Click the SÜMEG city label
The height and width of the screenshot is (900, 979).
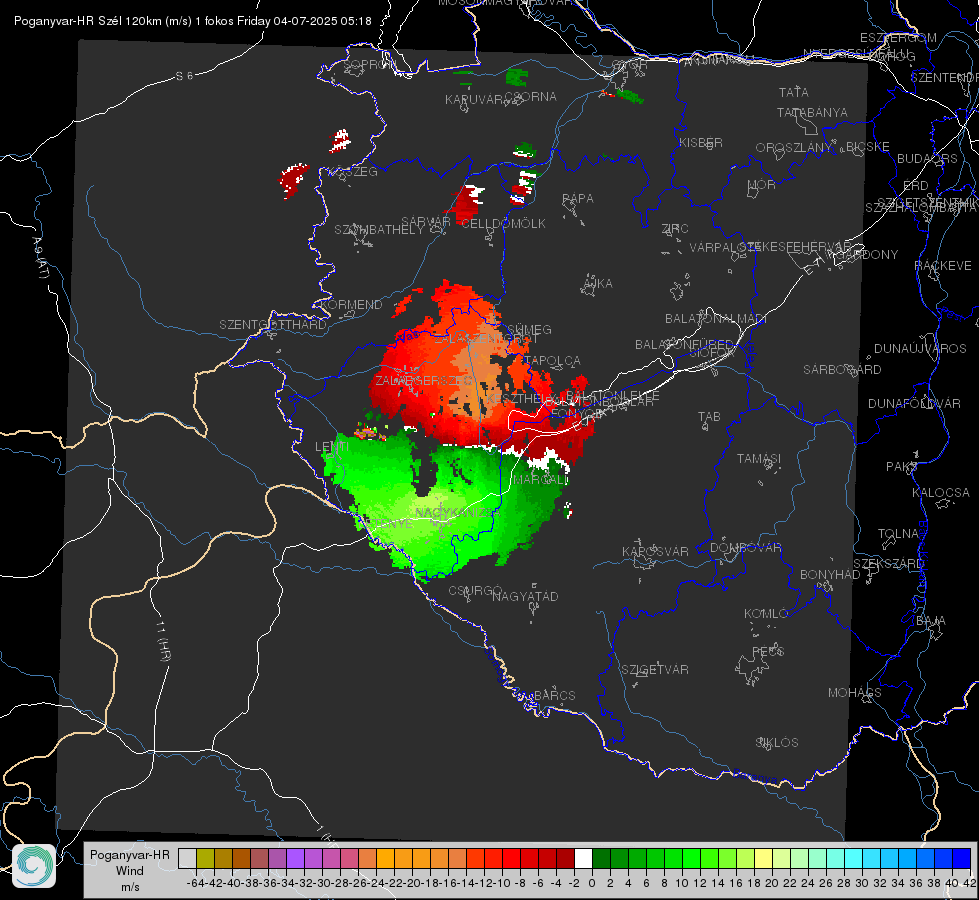click(x=529, y=329)
